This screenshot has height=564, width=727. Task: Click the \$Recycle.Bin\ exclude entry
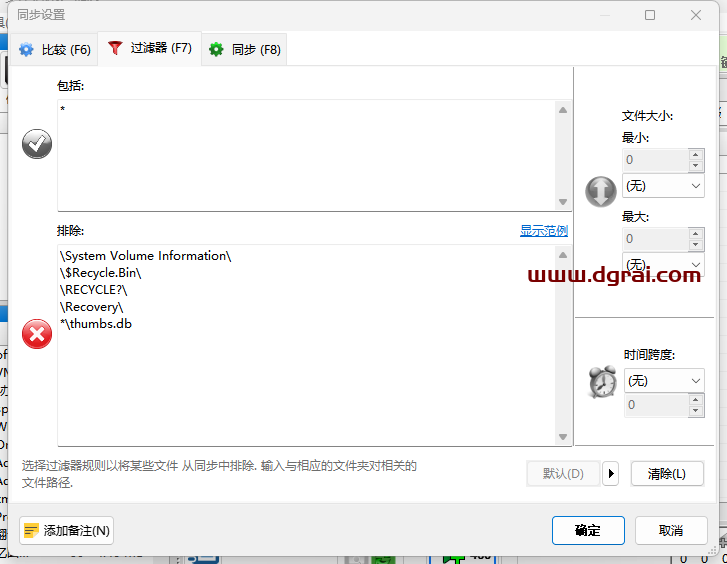(101, 273)
